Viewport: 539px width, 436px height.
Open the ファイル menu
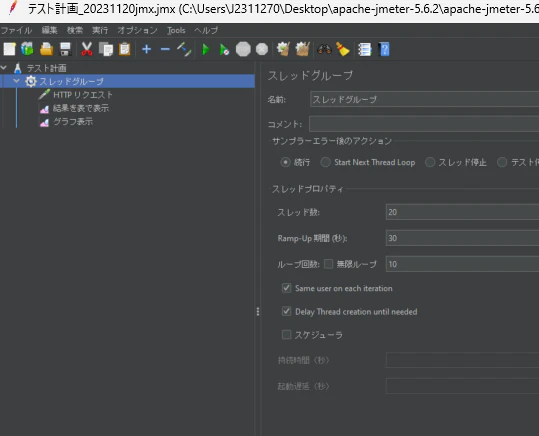click(x=16, y=30)
